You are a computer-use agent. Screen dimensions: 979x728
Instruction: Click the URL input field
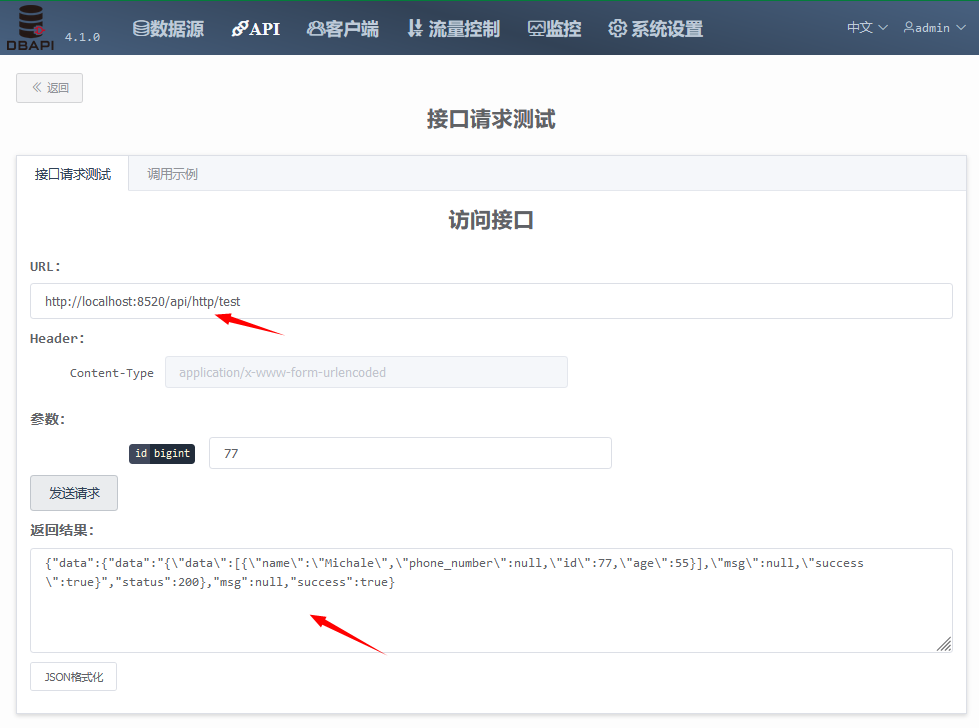490,300
